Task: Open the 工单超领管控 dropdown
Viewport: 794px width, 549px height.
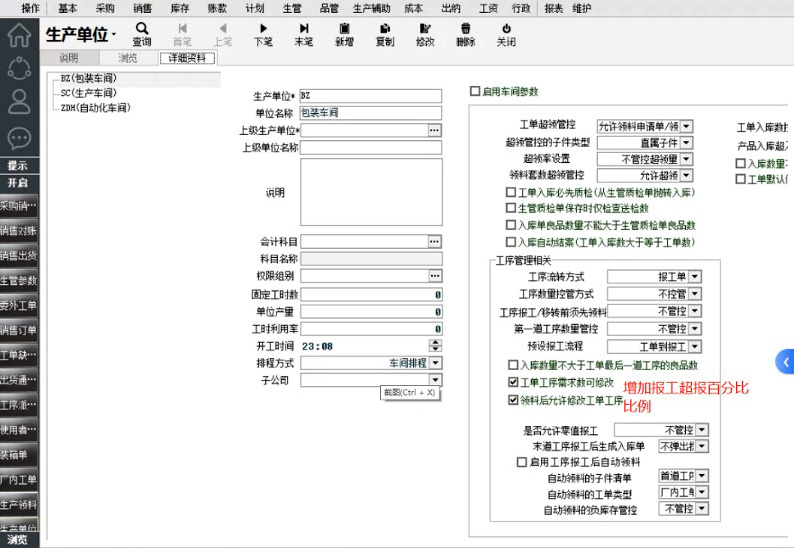Action: click(686, 126)
